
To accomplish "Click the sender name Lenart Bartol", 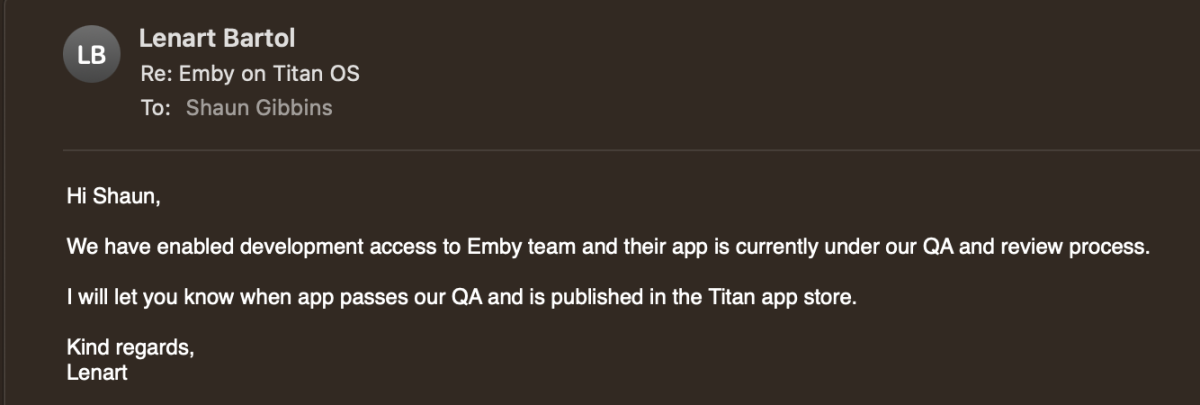I will coord(217,38).
